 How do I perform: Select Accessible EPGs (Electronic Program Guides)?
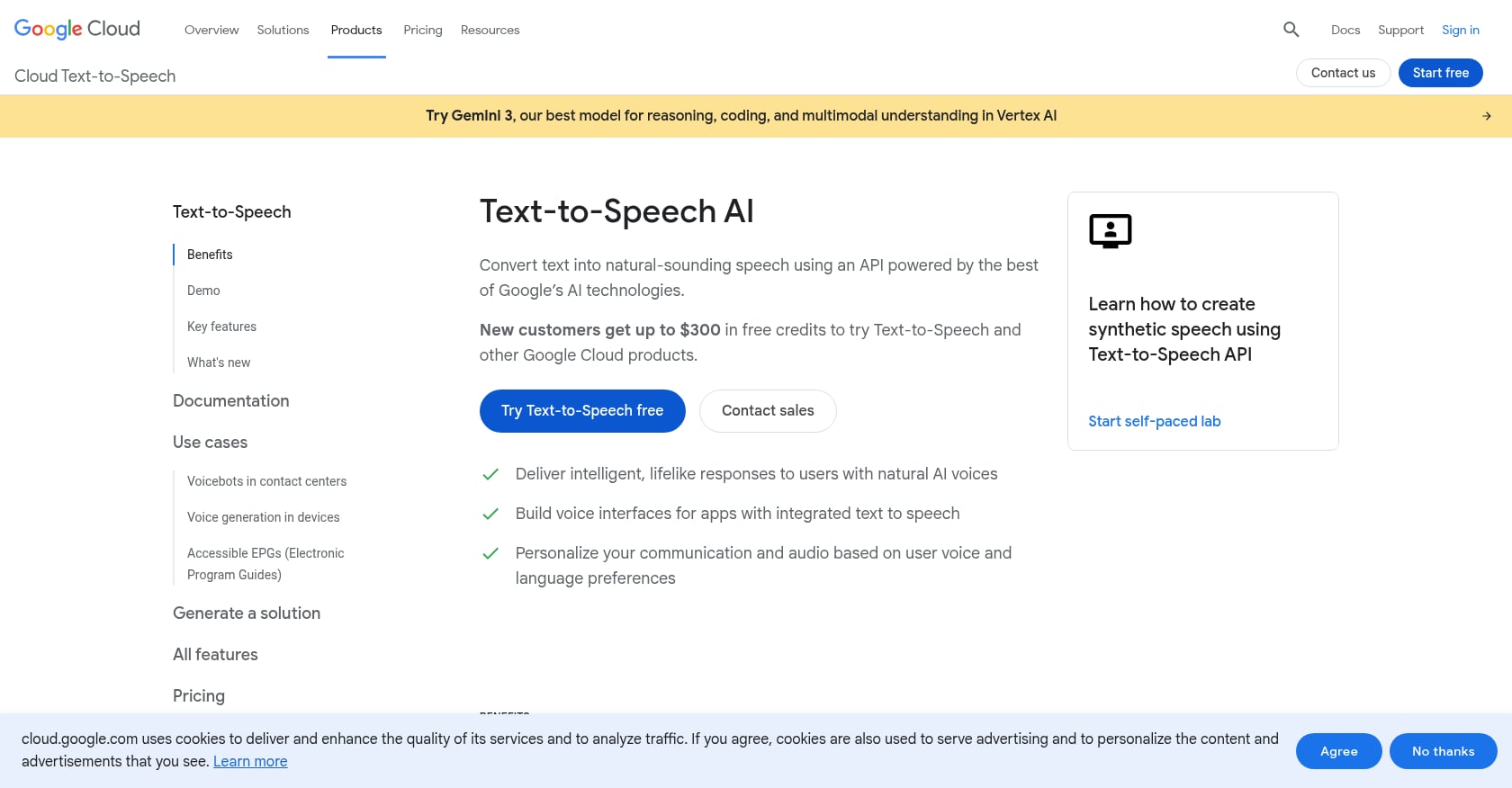pos(265,564)
